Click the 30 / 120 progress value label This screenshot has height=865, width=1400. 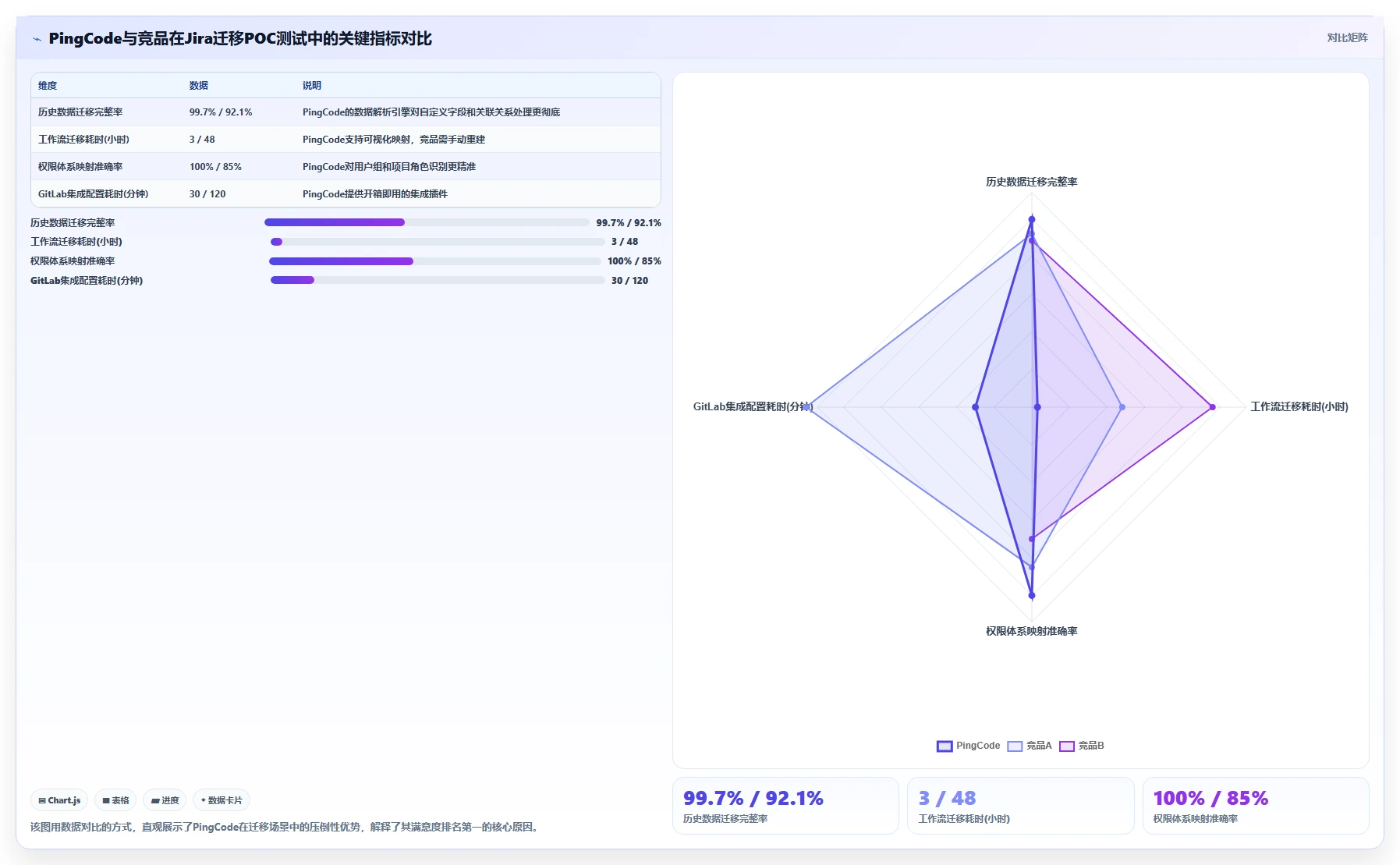tap(629, 281)
